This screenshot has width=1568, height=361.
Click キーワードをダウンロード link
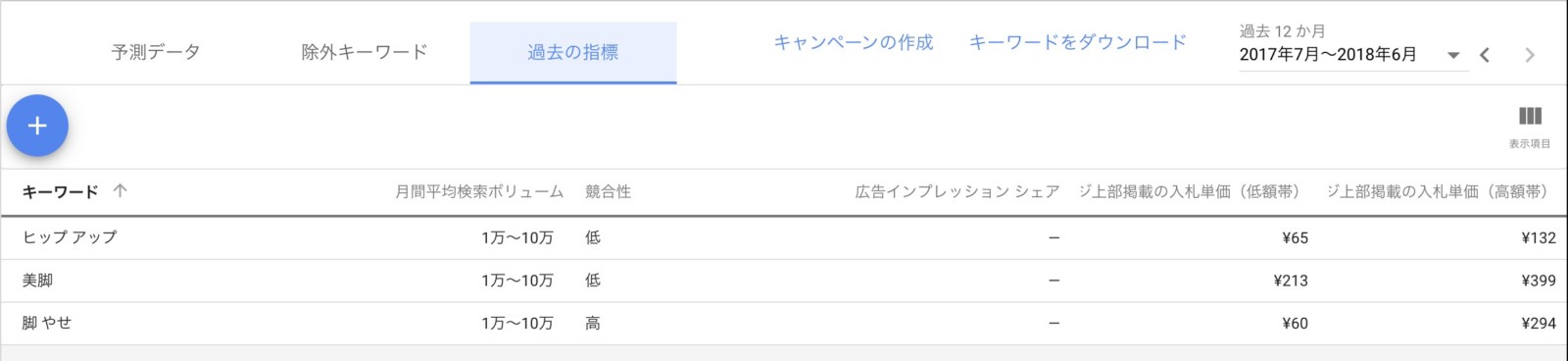pos(1078,42)
